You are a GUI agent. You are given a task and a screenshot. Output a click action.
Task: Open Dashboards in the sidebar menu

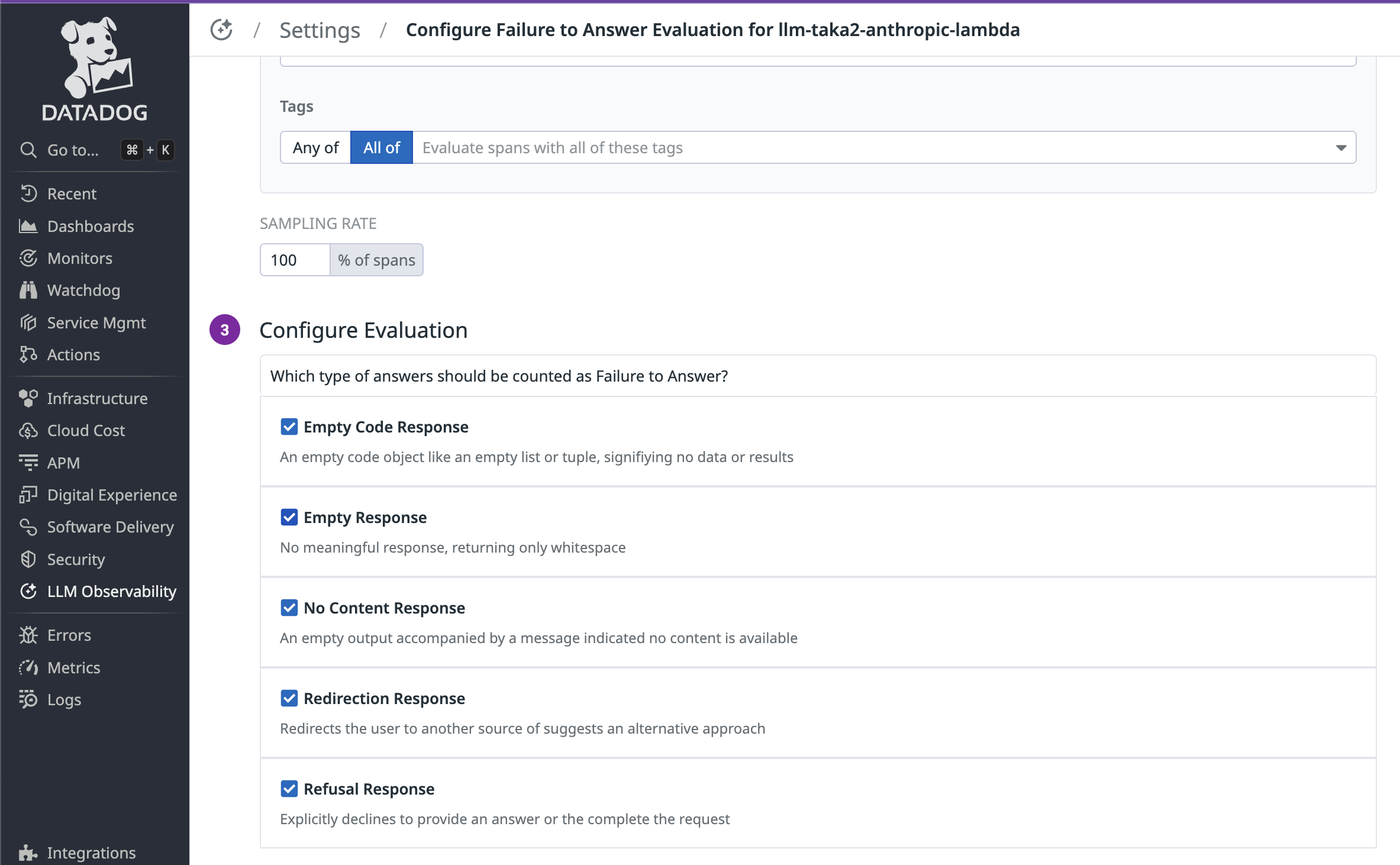(91, 227)
